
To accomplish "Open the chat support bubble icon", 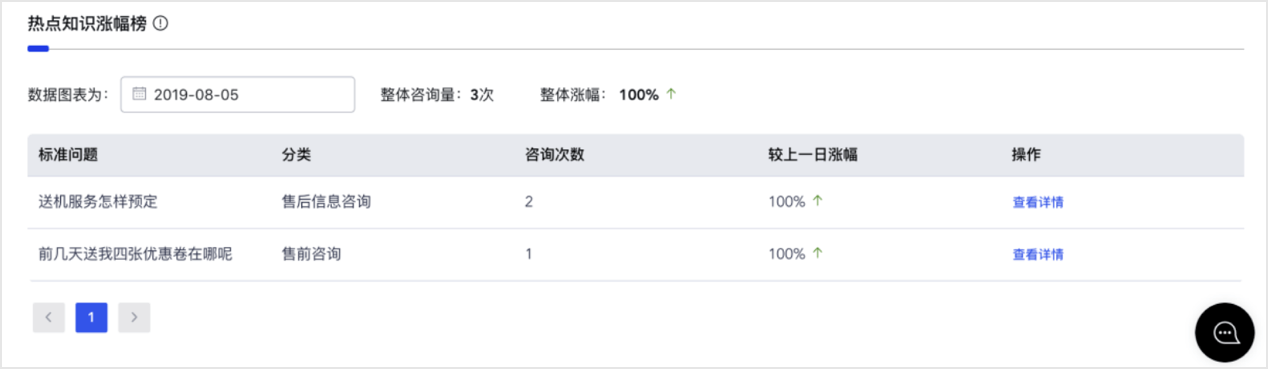I will coord(1224,332).
